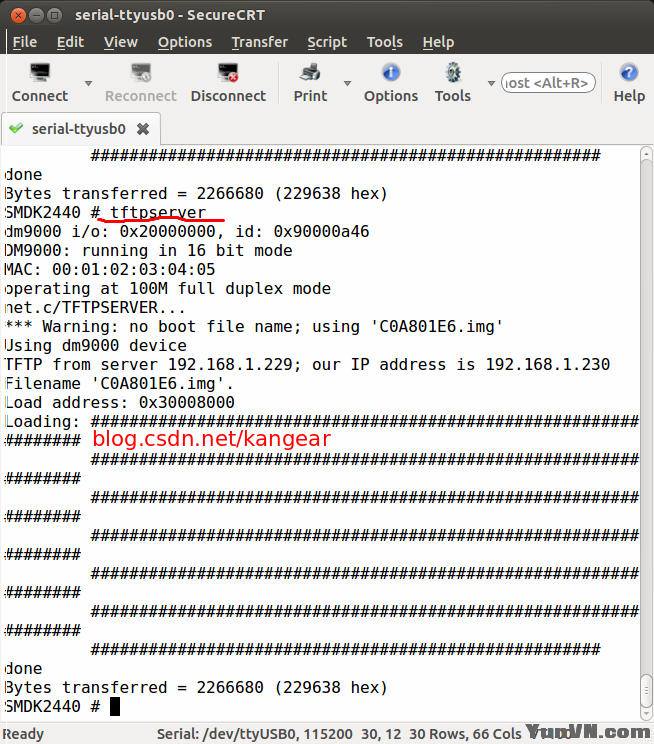Open the Transfer menu

[260, 42]
